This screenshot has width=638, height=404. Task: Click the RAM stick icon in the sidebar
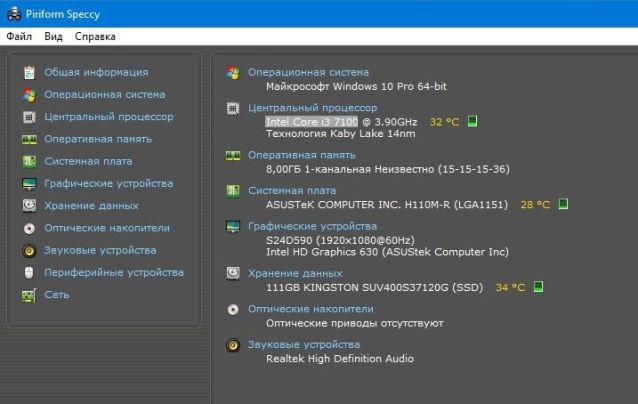pyautogui.click(x=29, y=140)
